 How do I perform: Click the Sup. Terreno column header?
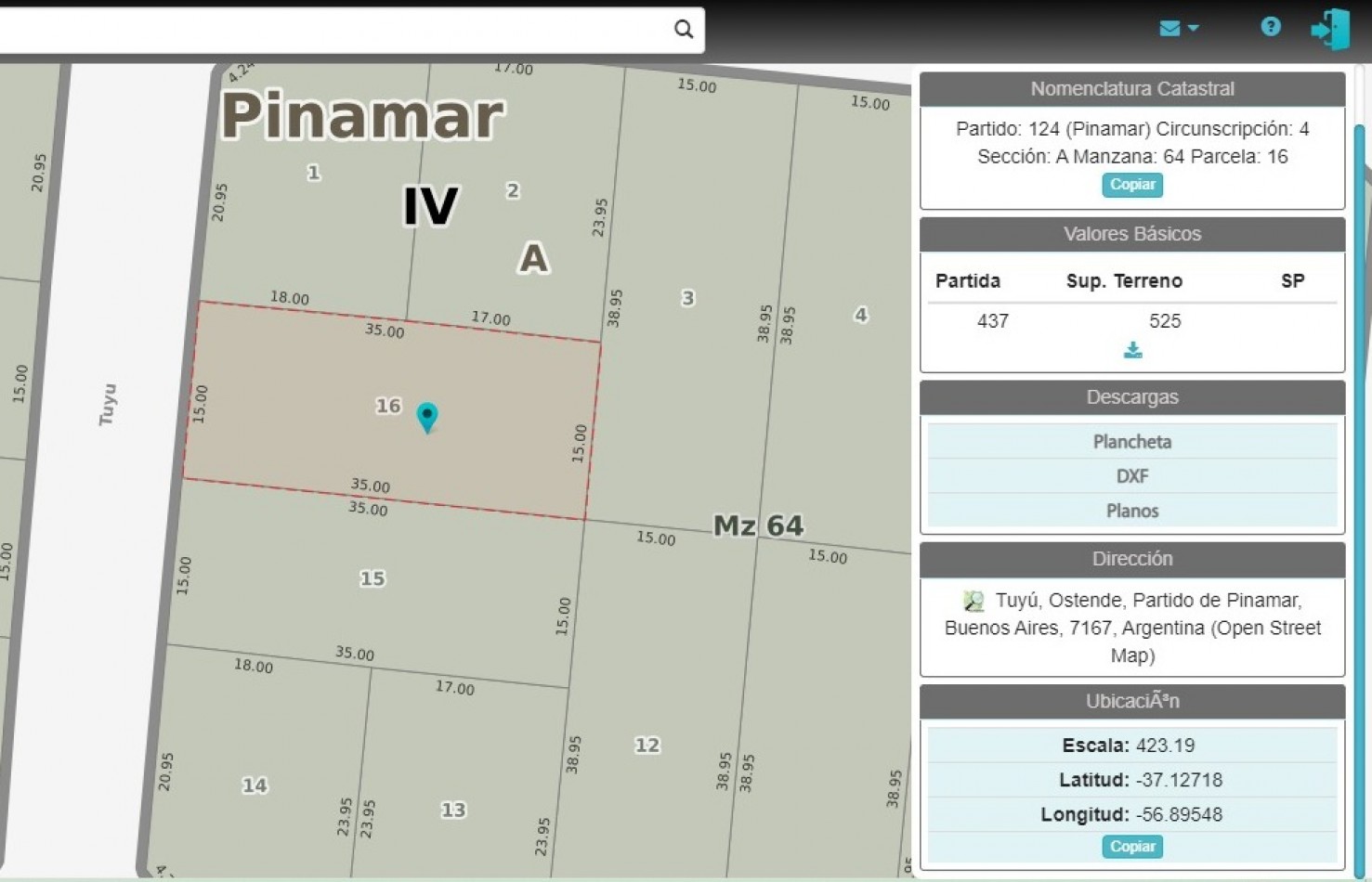(1124, 281)
